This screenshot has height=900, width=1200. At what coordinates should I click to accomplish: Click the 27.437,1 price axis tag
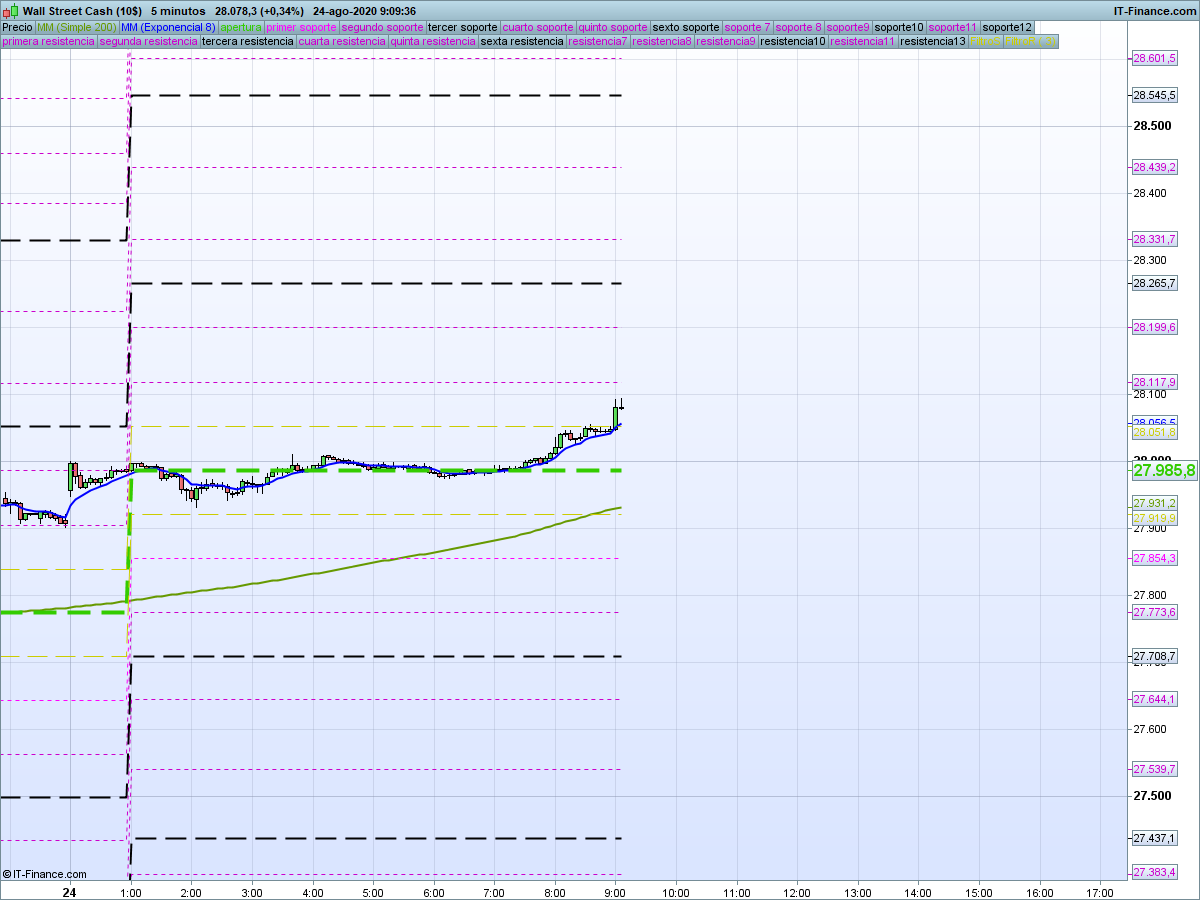pyautogui.click(x=1154, y=838)
